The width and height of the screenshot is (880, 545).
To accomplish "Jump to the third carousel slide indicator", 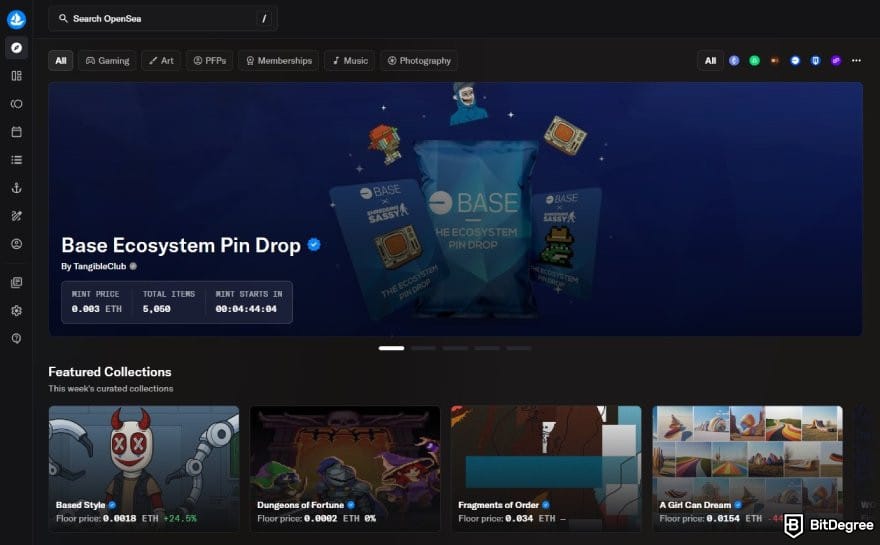I will (455, 348).
